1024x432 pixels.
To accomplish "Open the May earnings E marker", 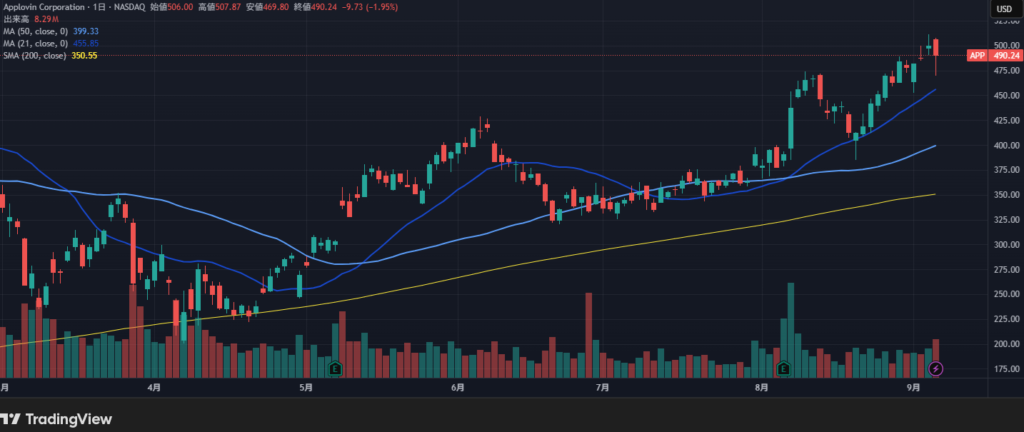I will pyautogui.click(x=336, y=369).
